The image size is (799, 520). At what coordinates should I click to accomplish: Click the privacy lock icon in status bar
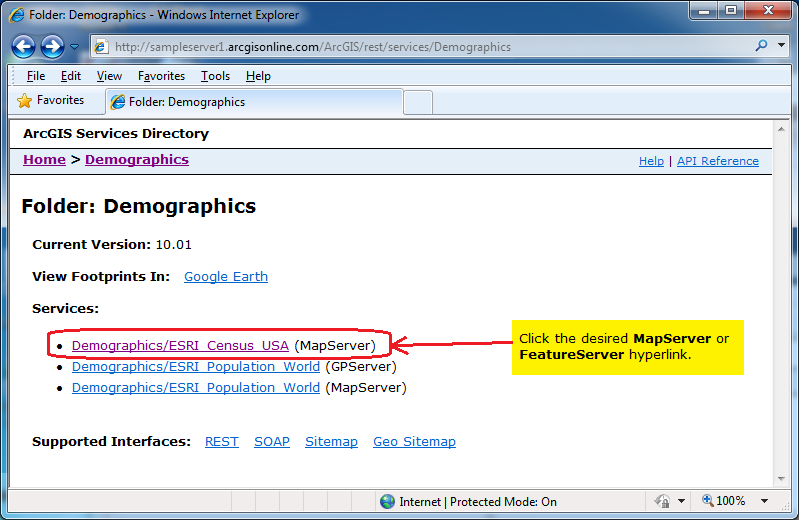(662, 501)
